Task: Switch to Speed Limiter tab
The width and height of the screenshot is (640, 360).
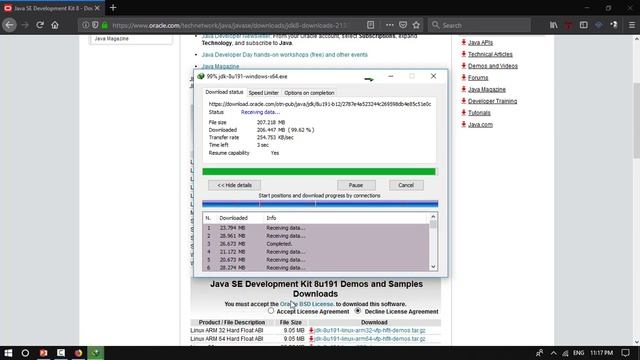Action: (263, 93)
